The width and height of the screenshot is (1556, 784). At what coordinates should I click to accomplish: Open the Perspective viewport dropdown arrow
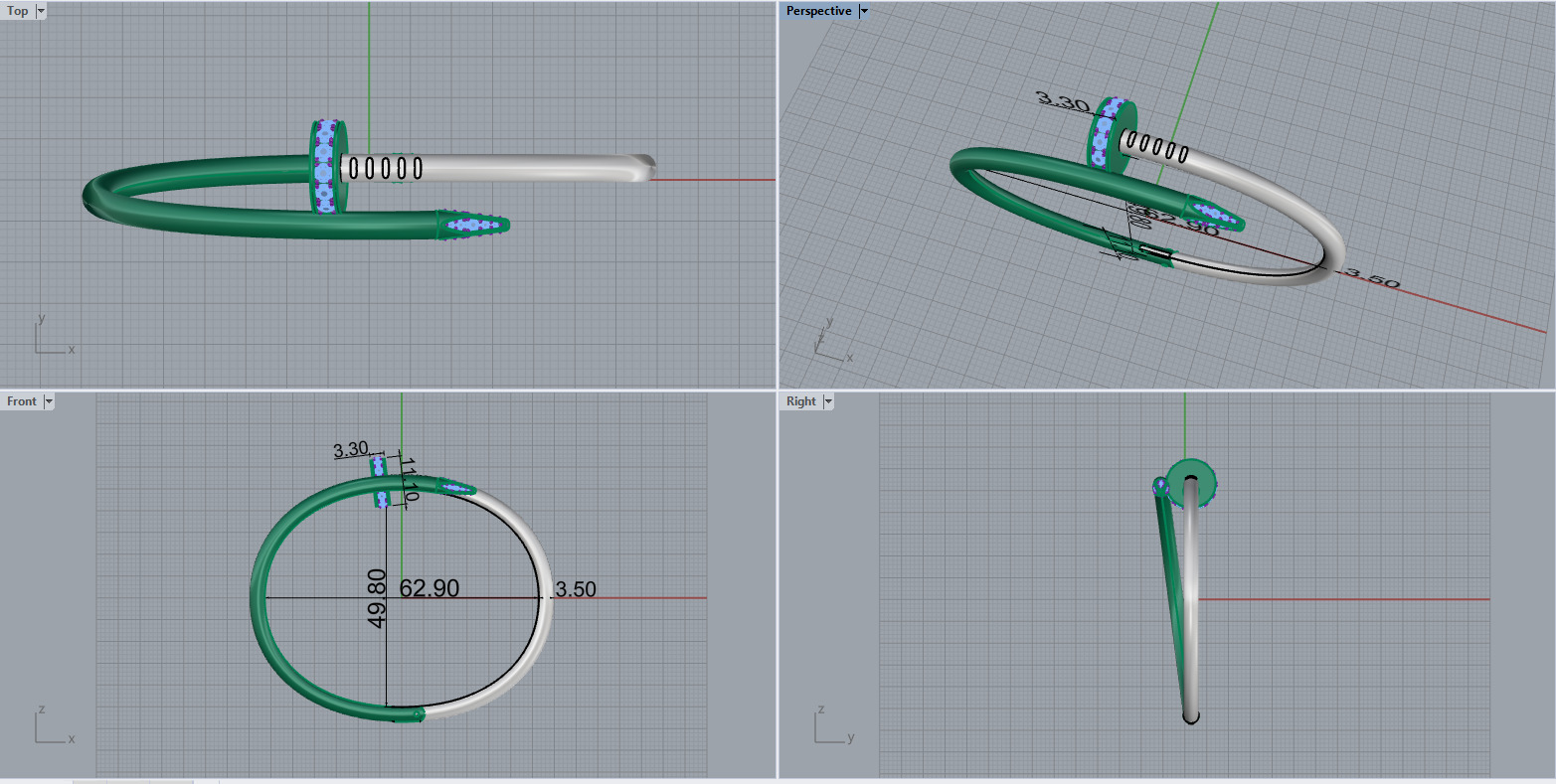[864, 11]
